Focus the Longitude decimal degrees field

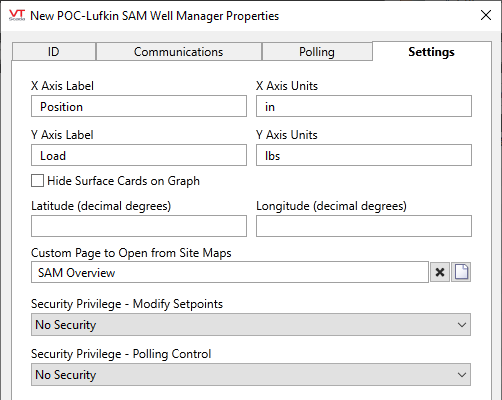pyautogui.click(x=364, y=226)
